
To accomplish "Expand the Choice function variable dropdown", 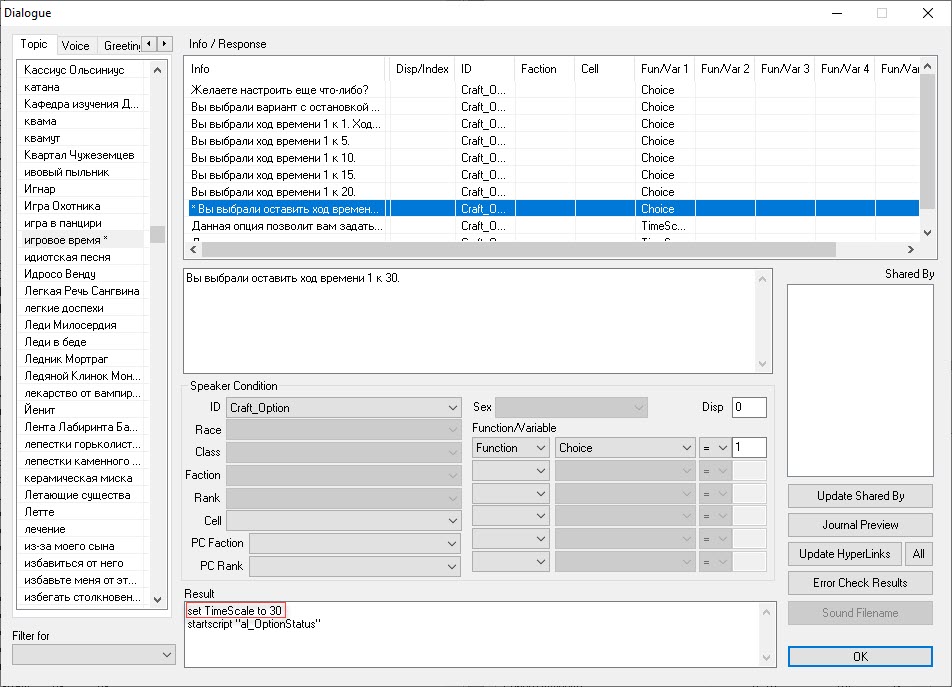I will coord(686,448).
